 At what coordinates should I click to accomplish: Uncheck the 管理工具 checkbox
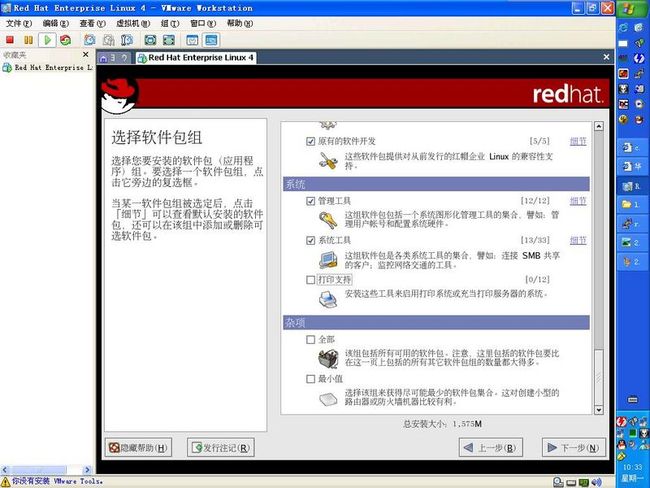click(x=310, y=201)
